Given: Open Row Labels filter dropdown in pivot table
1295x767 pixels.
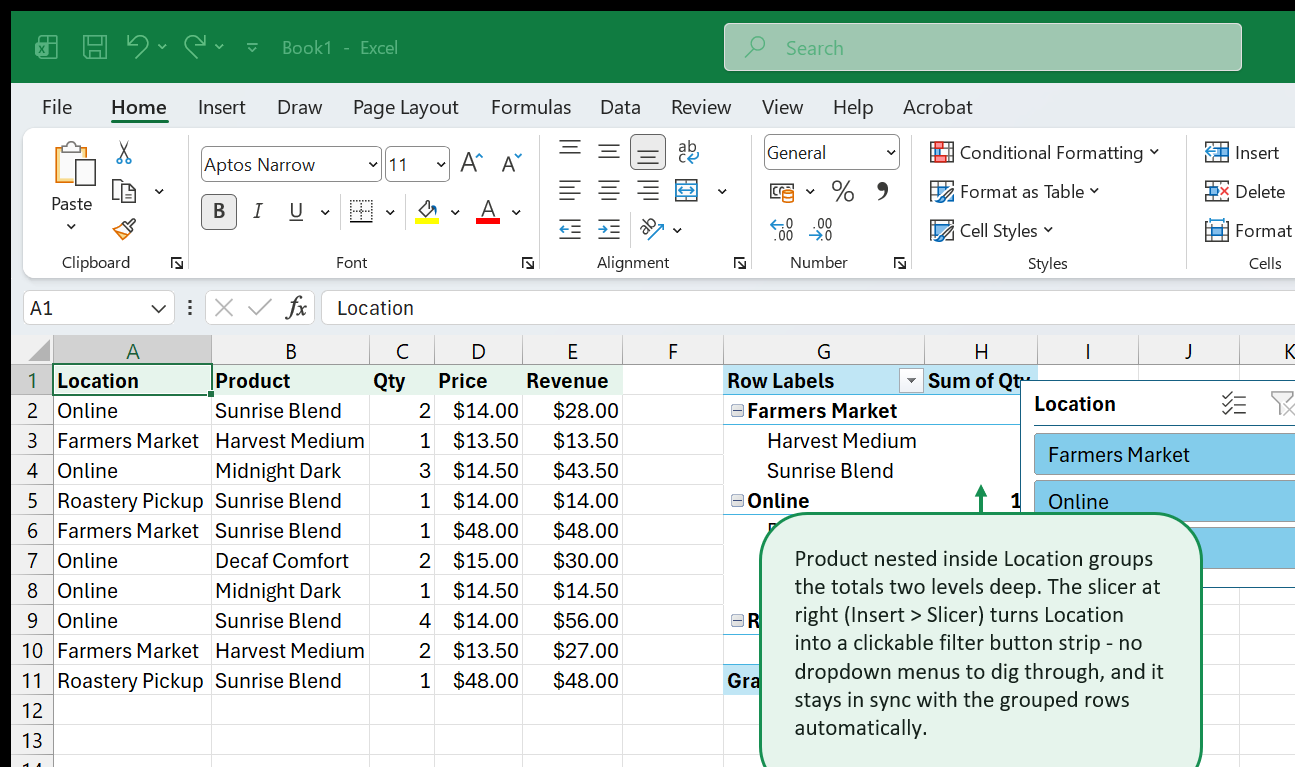Looking at the screenshot, I should [x=911, y=381].
